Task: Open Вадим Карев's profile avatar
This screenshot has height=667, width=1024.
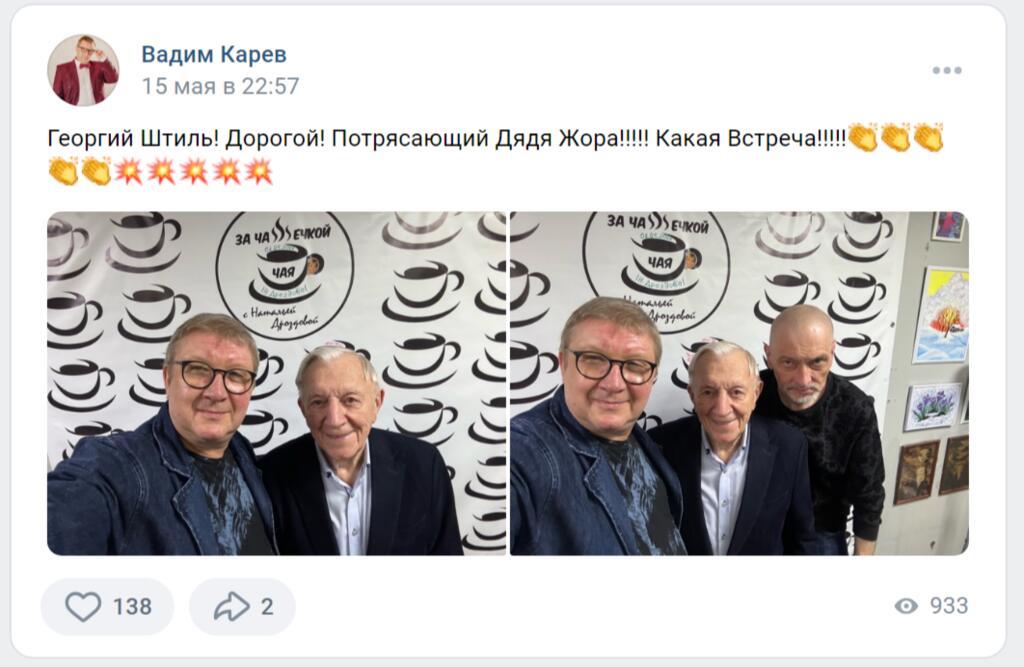Action: click(83, 70)
